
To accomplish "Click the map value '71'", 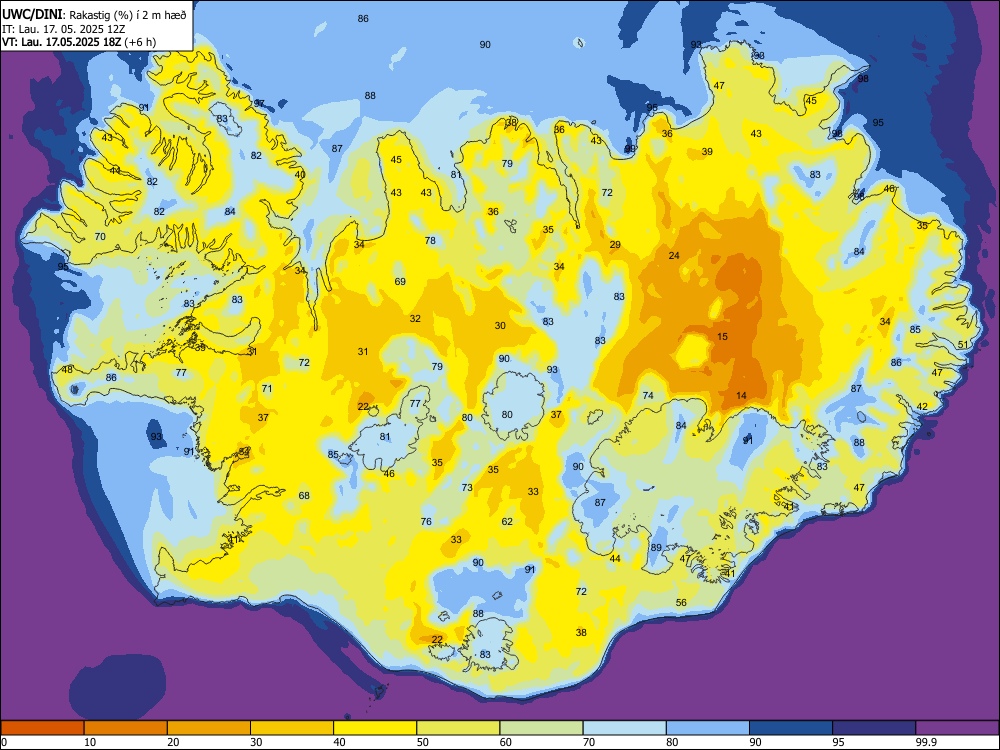I will pos(267,388).
